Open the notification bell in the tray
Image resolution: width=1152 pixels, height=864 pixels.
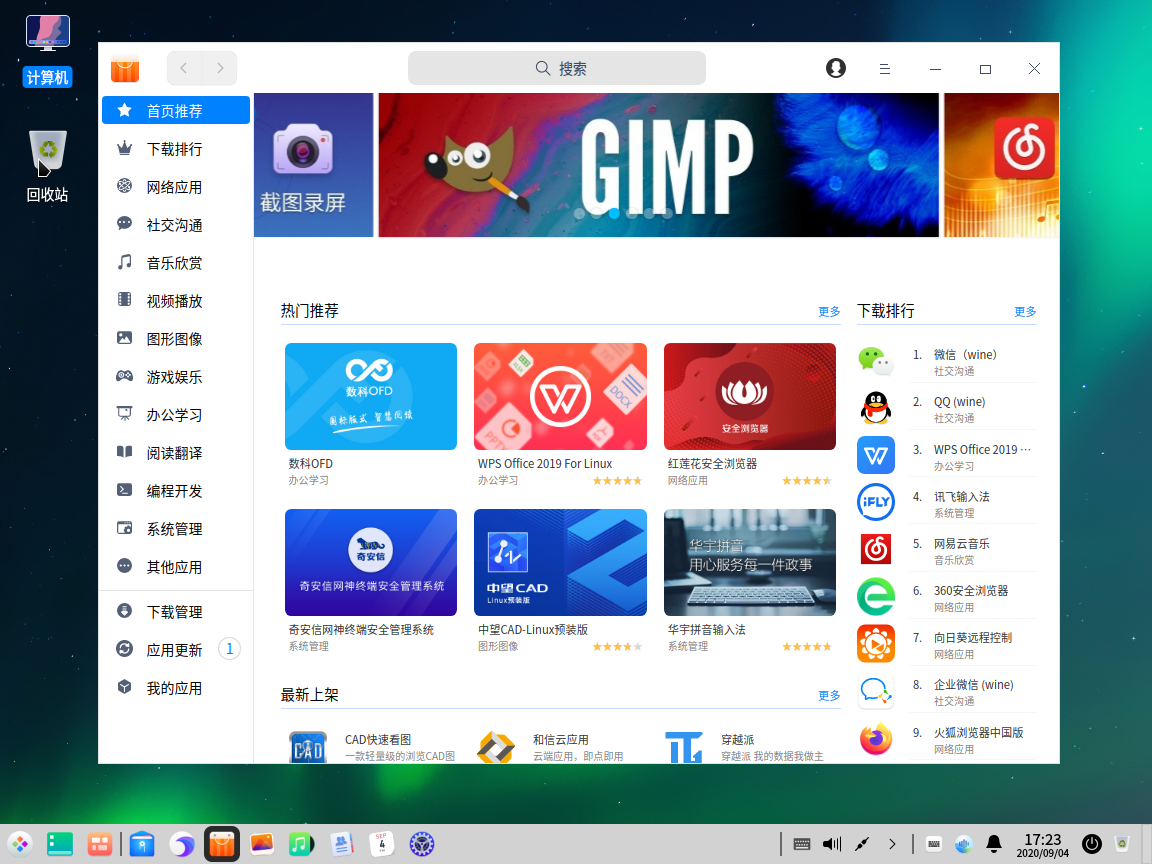[993, 844]
